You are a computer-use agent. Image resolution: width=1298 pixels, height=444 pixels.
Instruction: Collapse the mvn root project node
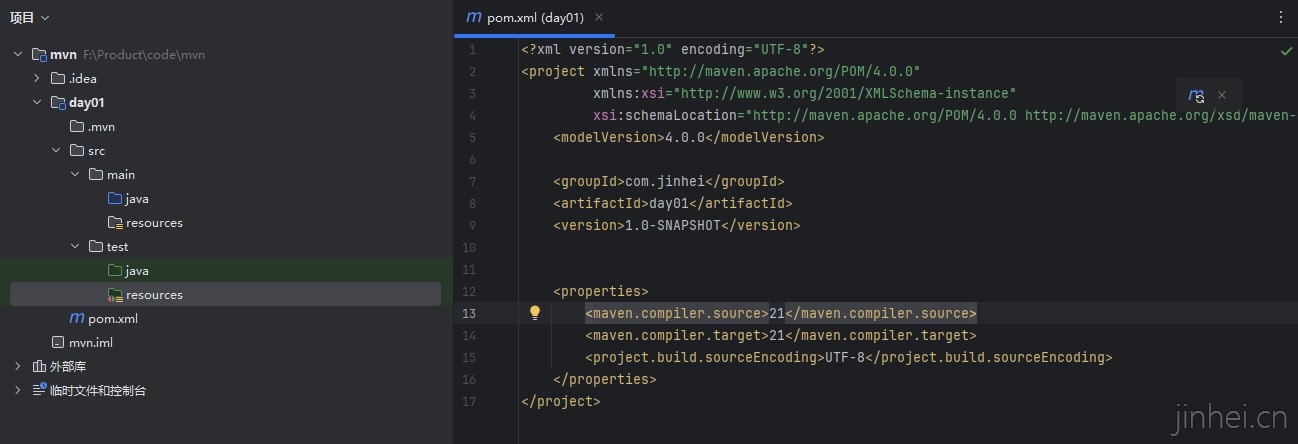[x=17, y=54]
